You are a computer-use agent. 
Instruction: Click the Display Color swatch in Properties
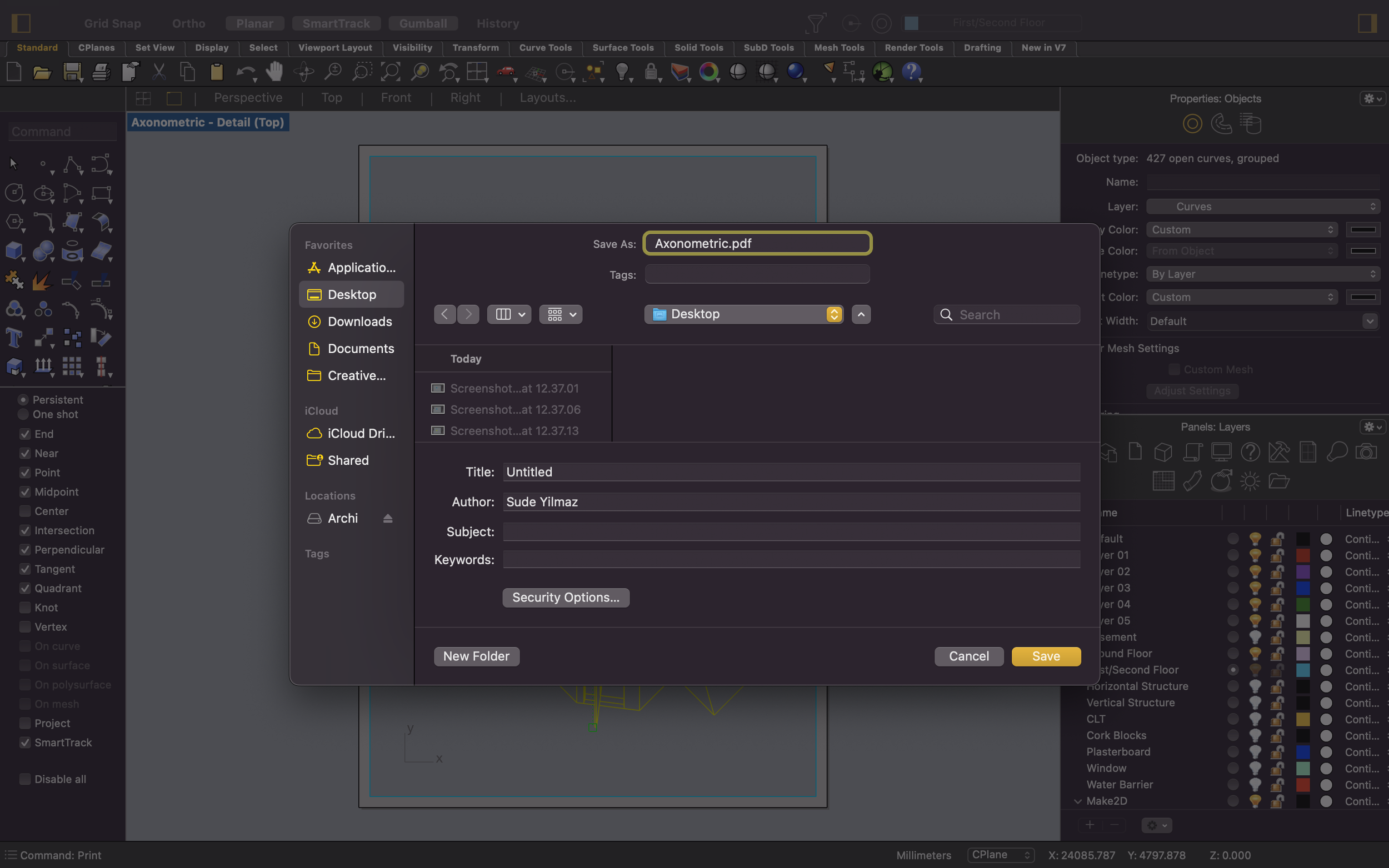1362,229
